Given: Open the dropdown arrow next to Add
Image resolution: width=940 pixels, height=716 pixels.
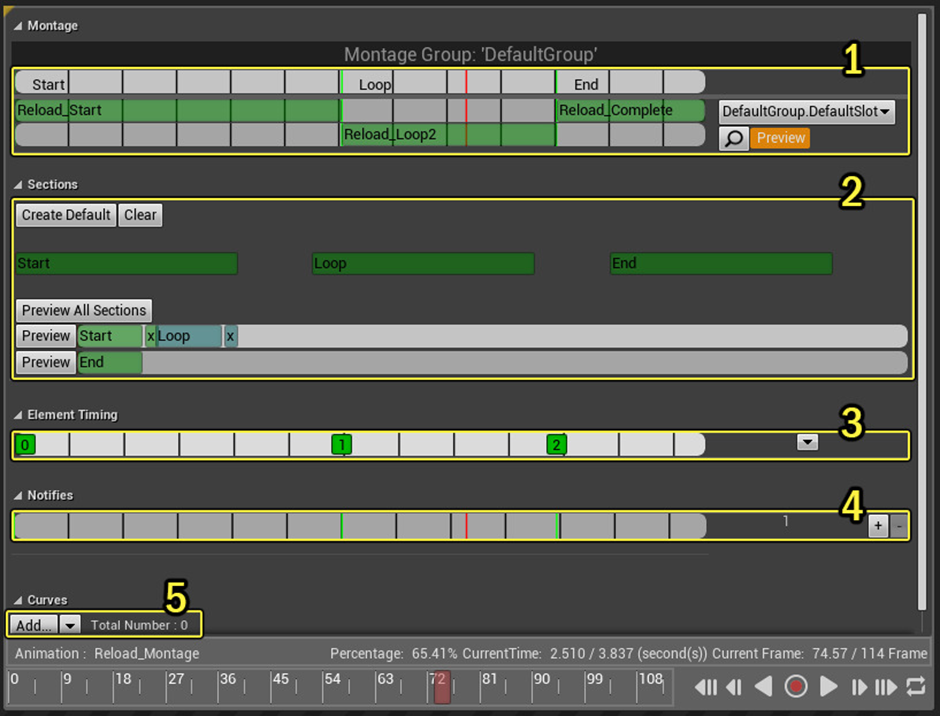Looking at the screenshot, I should pyautogui.click(x=70, y=625).
